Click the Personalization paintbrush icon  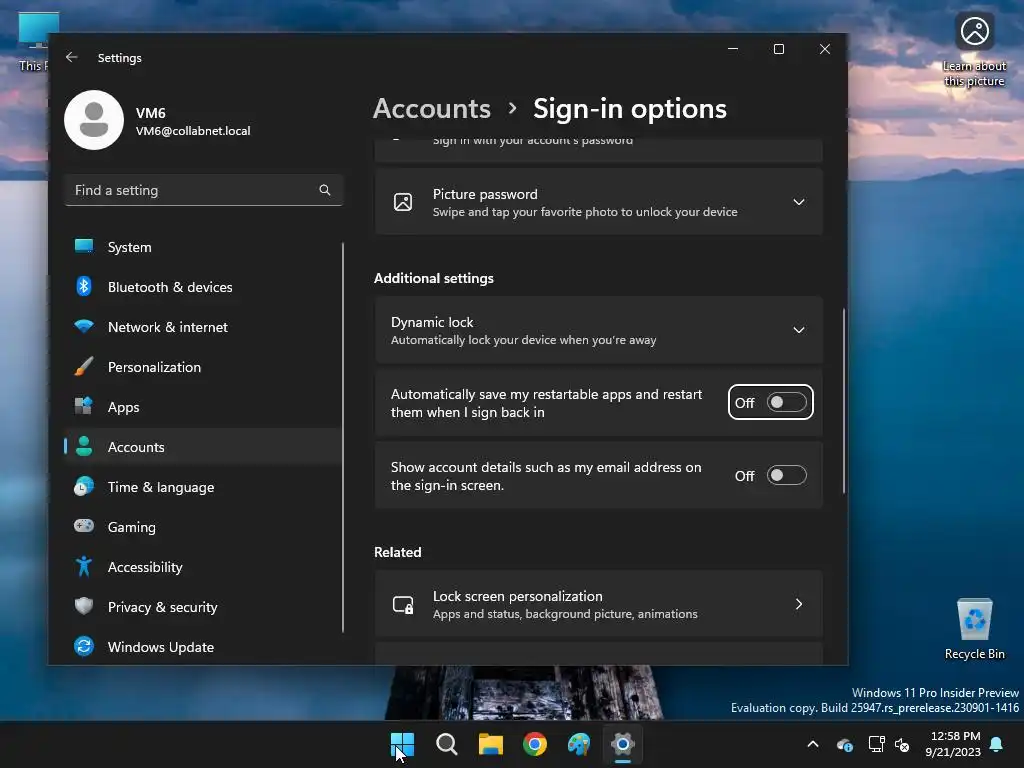[84, 366]
